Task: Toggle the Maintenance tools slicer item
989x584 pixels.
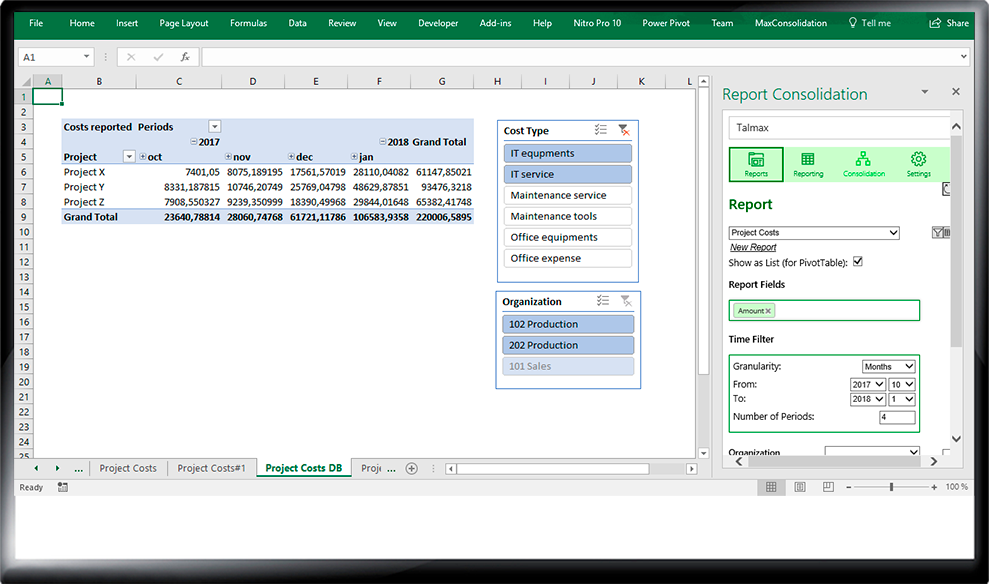Action: point(567,216)
